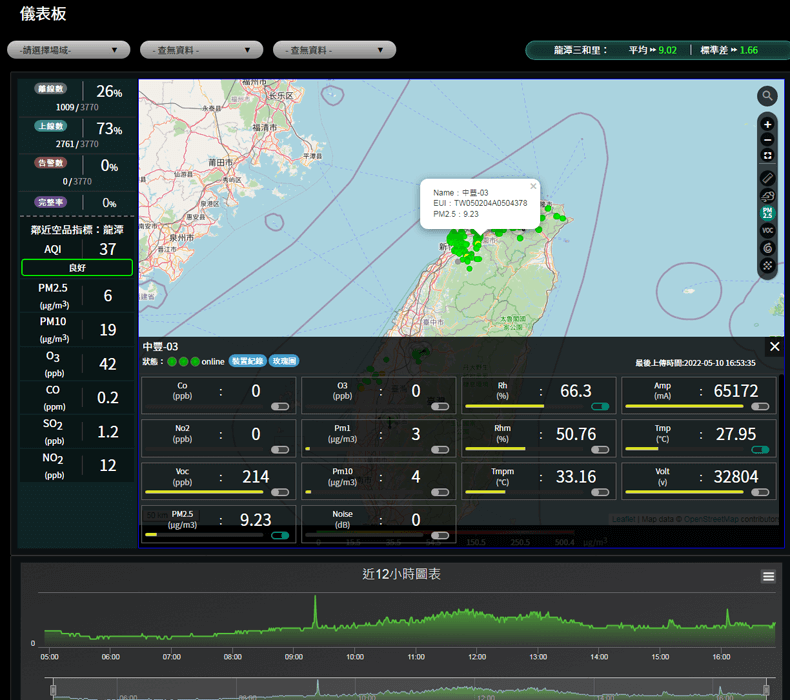The height and width of the screenshot is (700, 790).
Task: Close the 中豐-03 sensor detail panel
Action: [774, 346]
